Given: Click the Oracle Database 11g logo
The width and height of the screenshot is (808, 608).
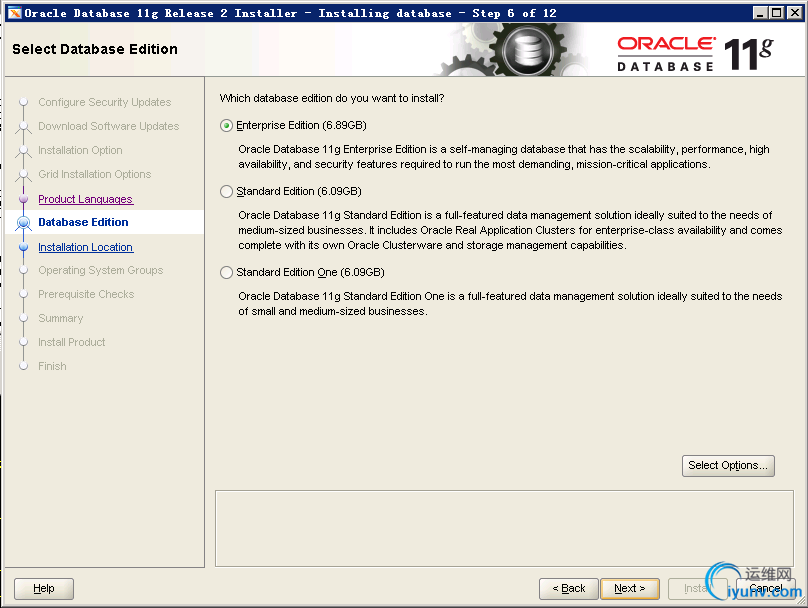Looking at the screenshot, I should click(695, 54).
